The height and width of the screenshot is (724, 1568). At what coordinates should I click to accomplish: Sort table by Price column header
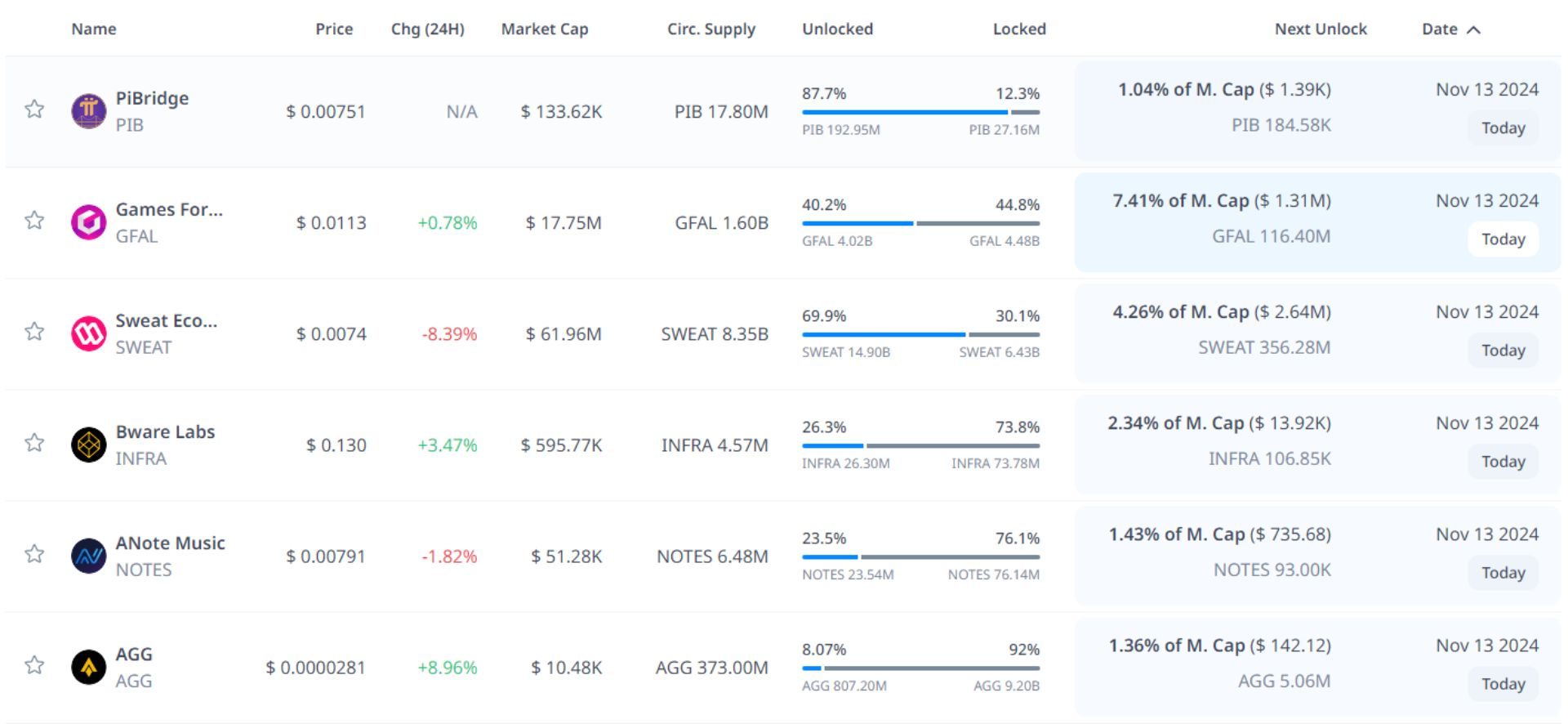point(334,29)
